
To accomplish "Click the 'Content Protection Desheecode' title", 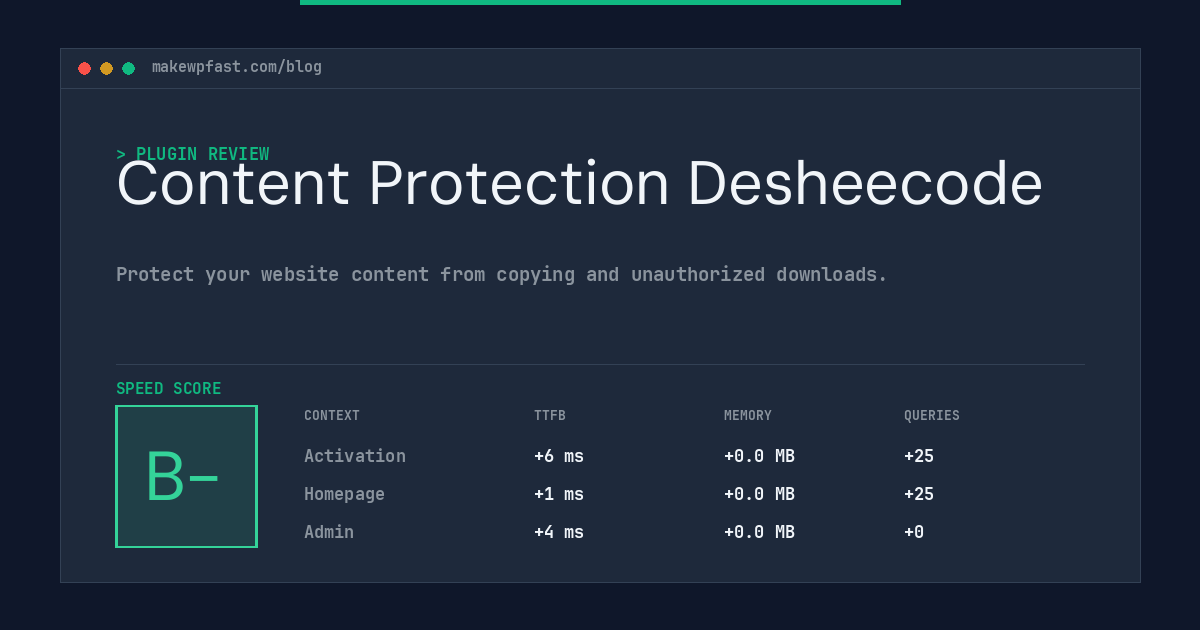I will pos(579,184).
